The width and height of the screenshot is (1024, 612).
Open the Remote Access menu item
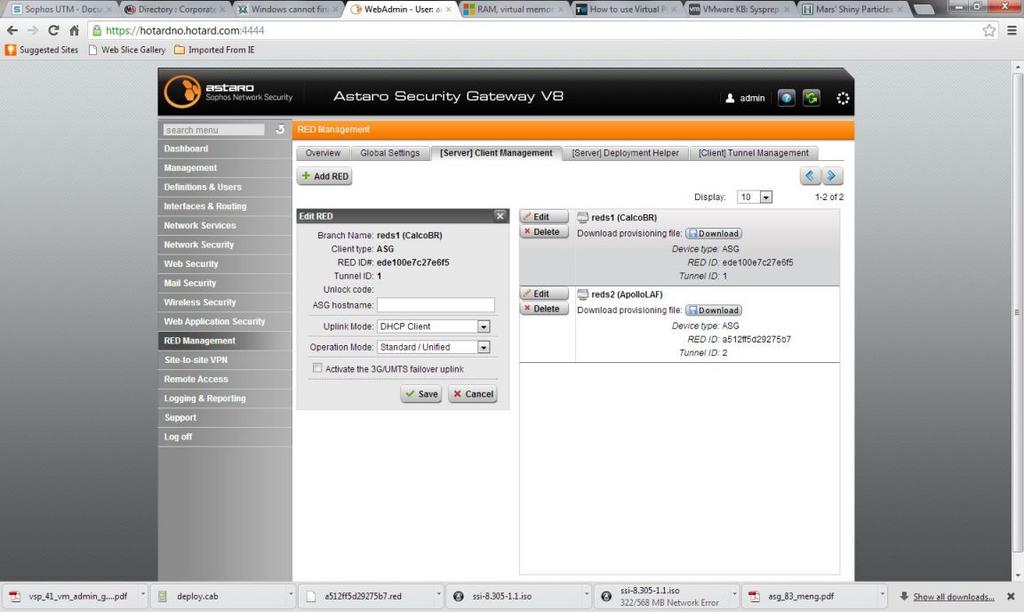tap(225, 379)
